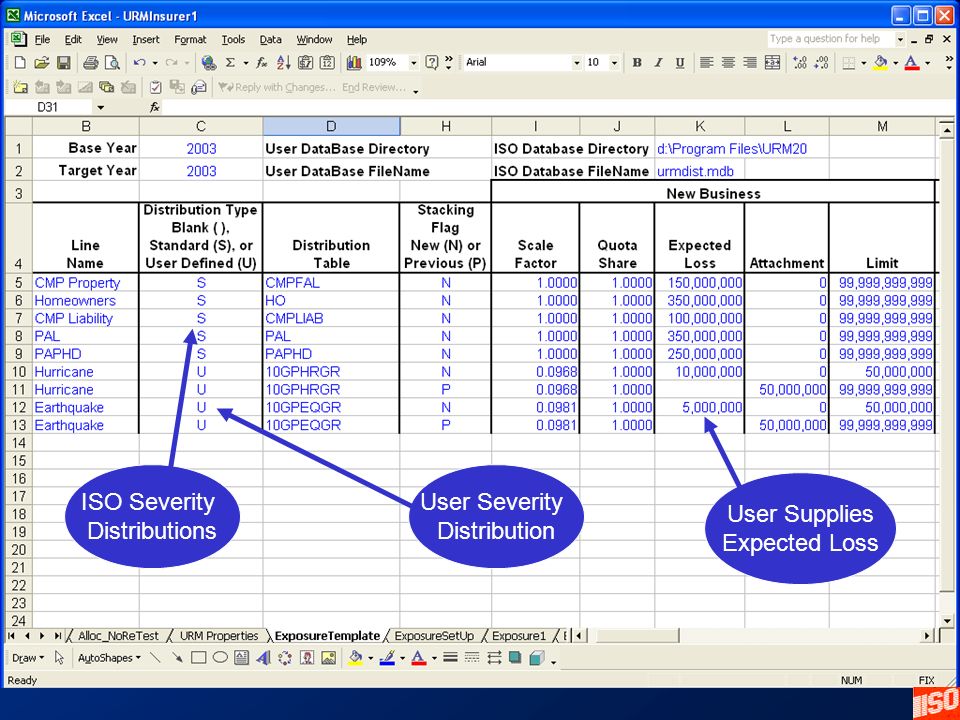Increase the decimal places
The width and height of the screenshot is (960, 720).
[x=800, y=62]
